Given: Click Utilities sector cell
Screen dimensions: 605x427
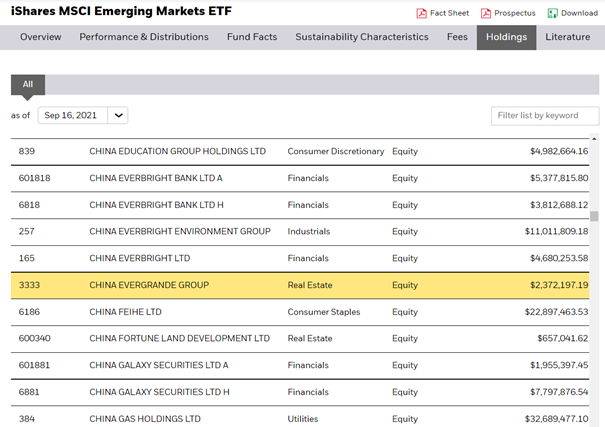Looking at the screenshot, I should click(303, 419).
